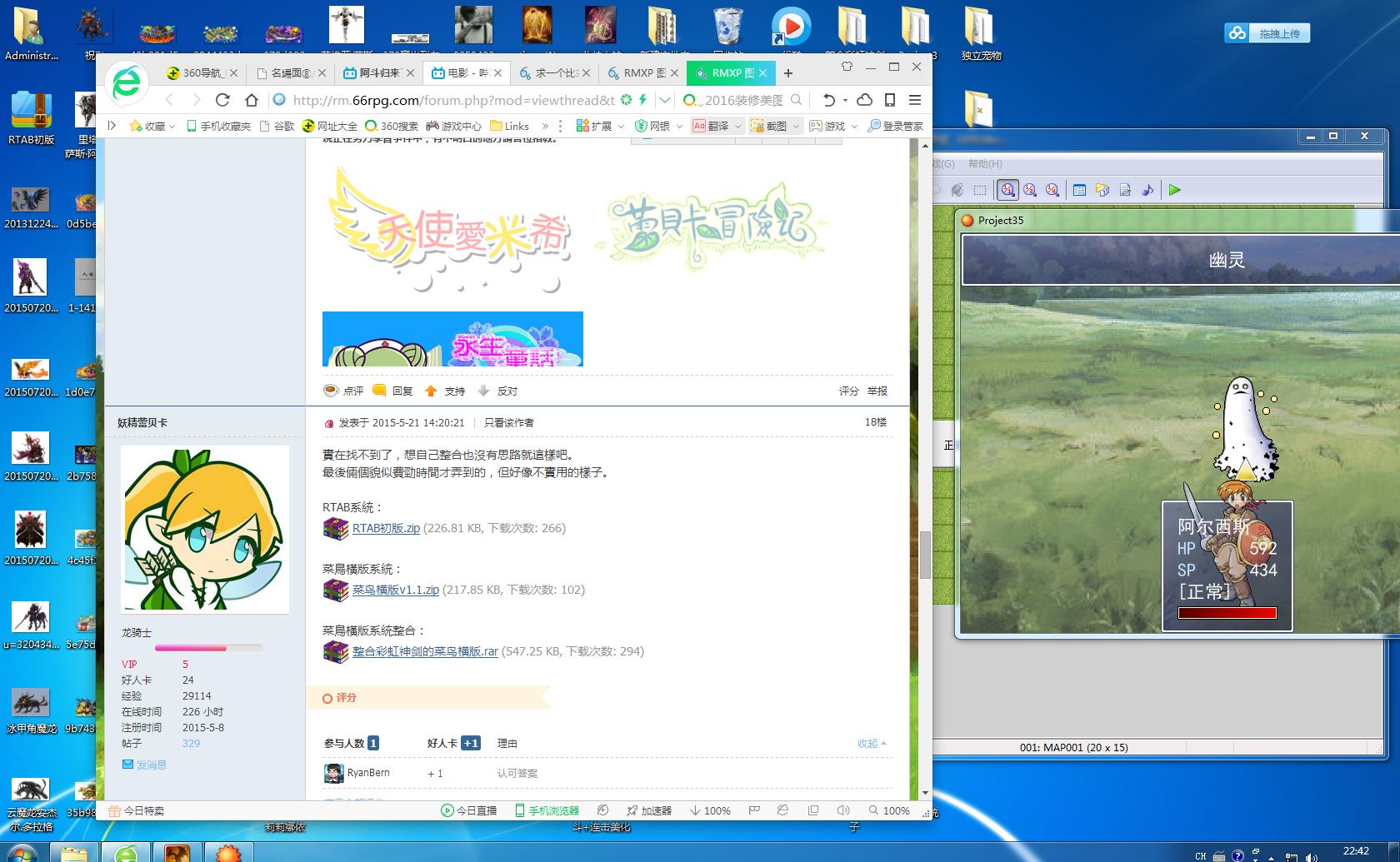This screenshot has height=862, width=1400.
Task: Show more bookmarks with the double chevron
Action: 545,127
